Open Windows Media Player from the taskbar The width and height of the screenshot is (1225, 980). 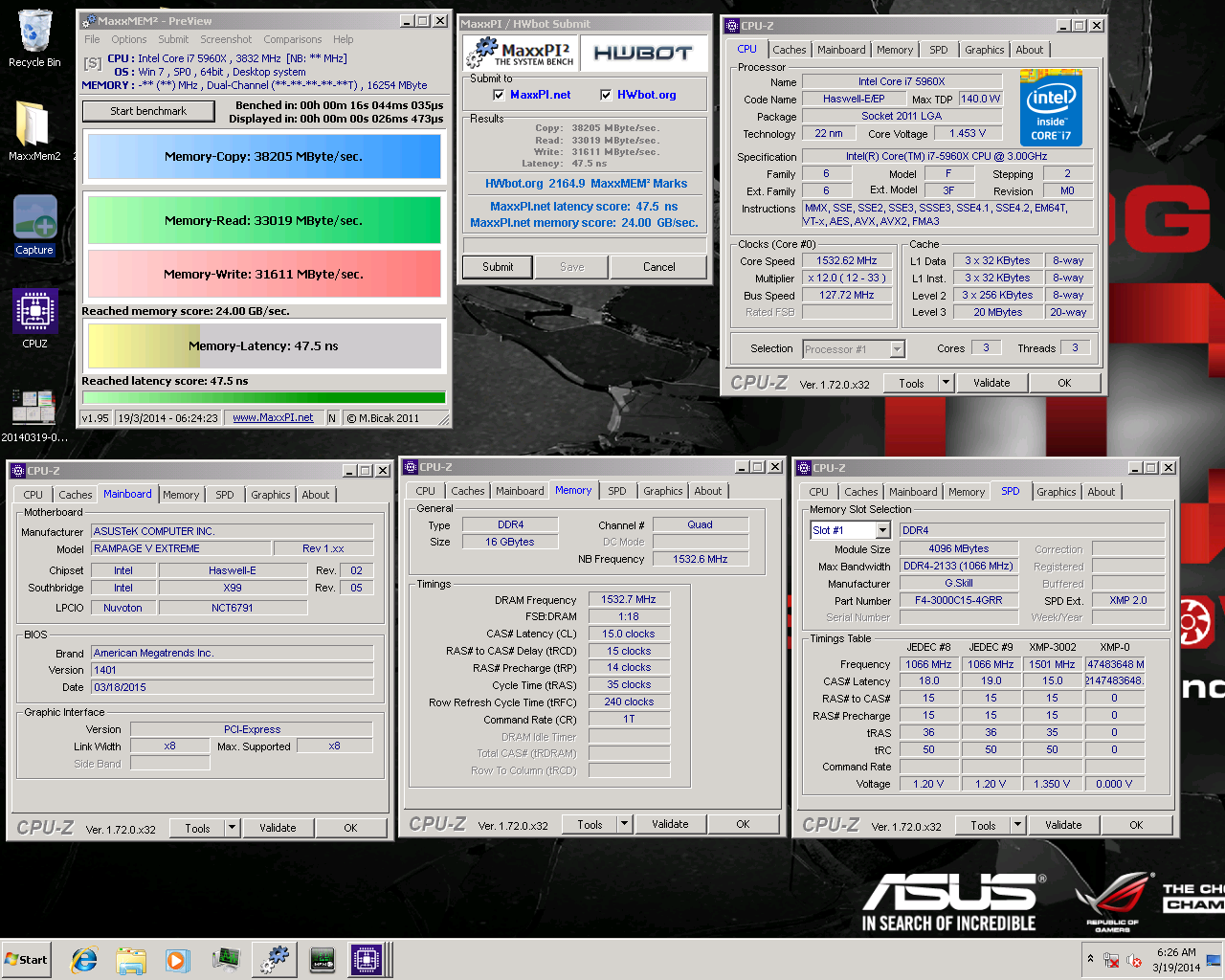tap(177, 960)
